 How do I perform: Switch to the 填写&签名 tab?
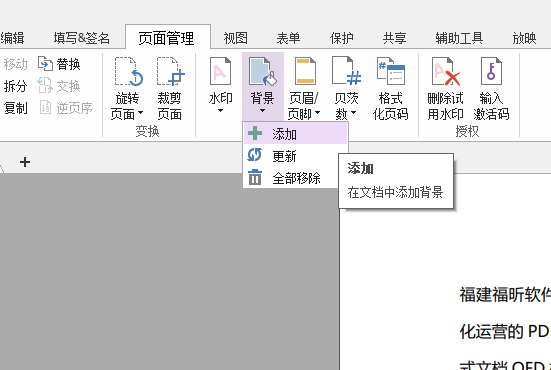point(82,38)
